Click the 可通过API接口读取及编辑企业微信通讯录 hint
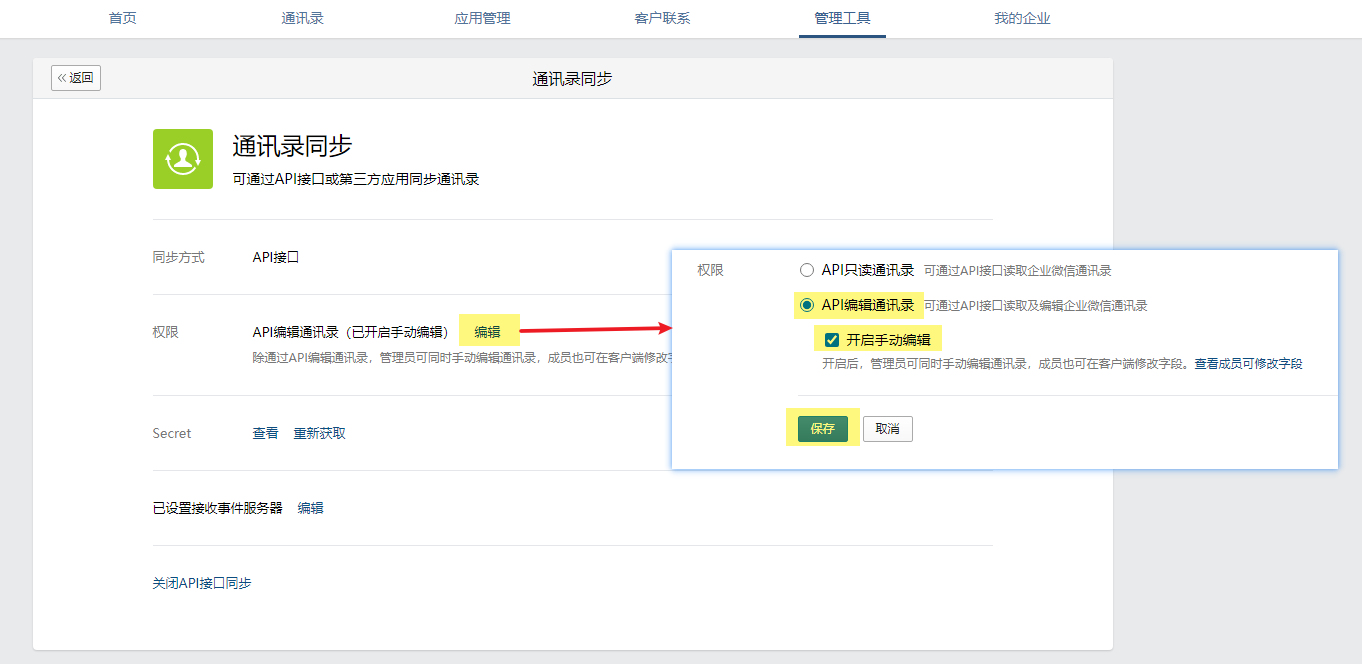 (1036, 305)
